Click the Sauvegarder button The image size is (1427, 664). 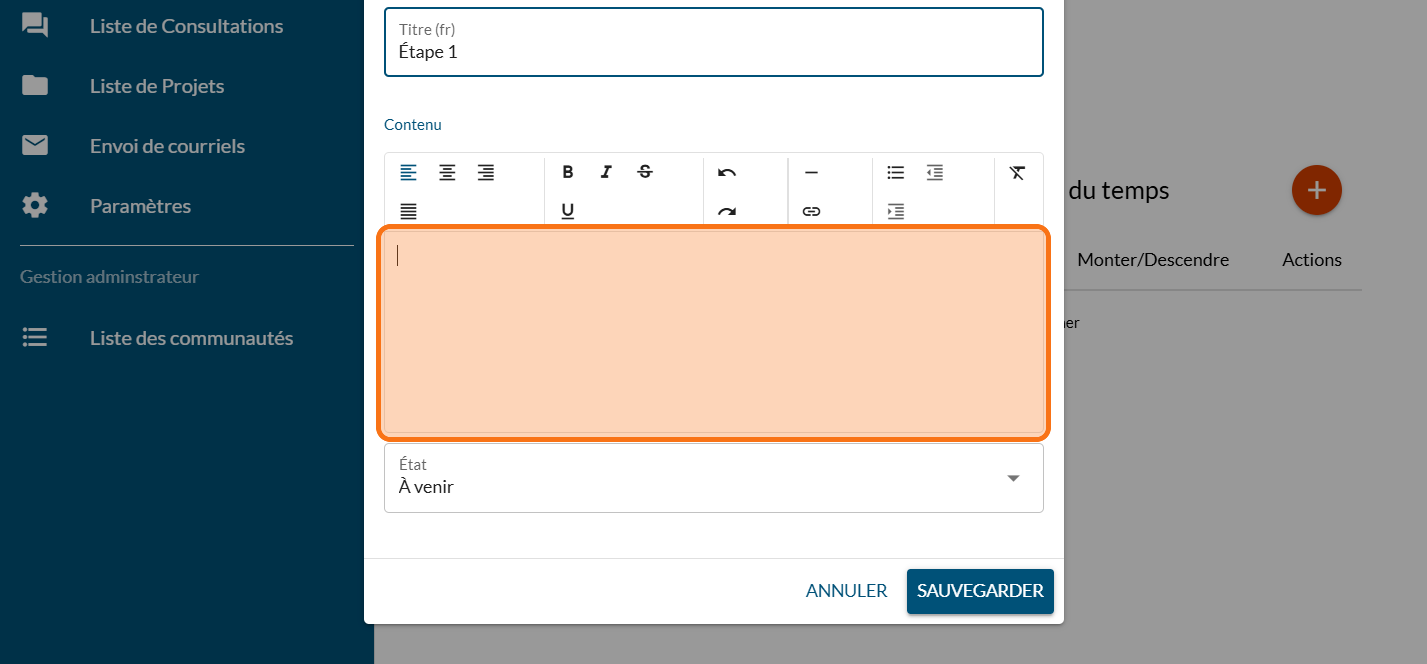980,591
